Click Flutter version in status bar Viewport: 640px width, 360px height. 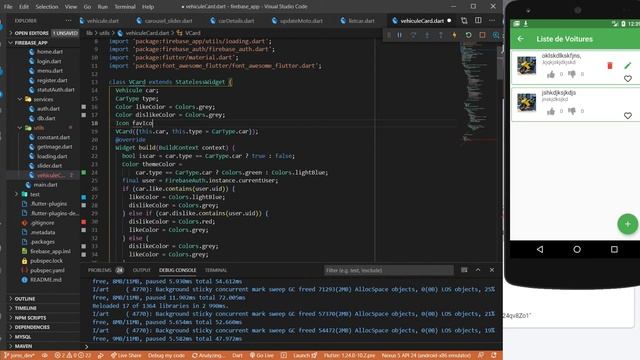pos(349,356)
